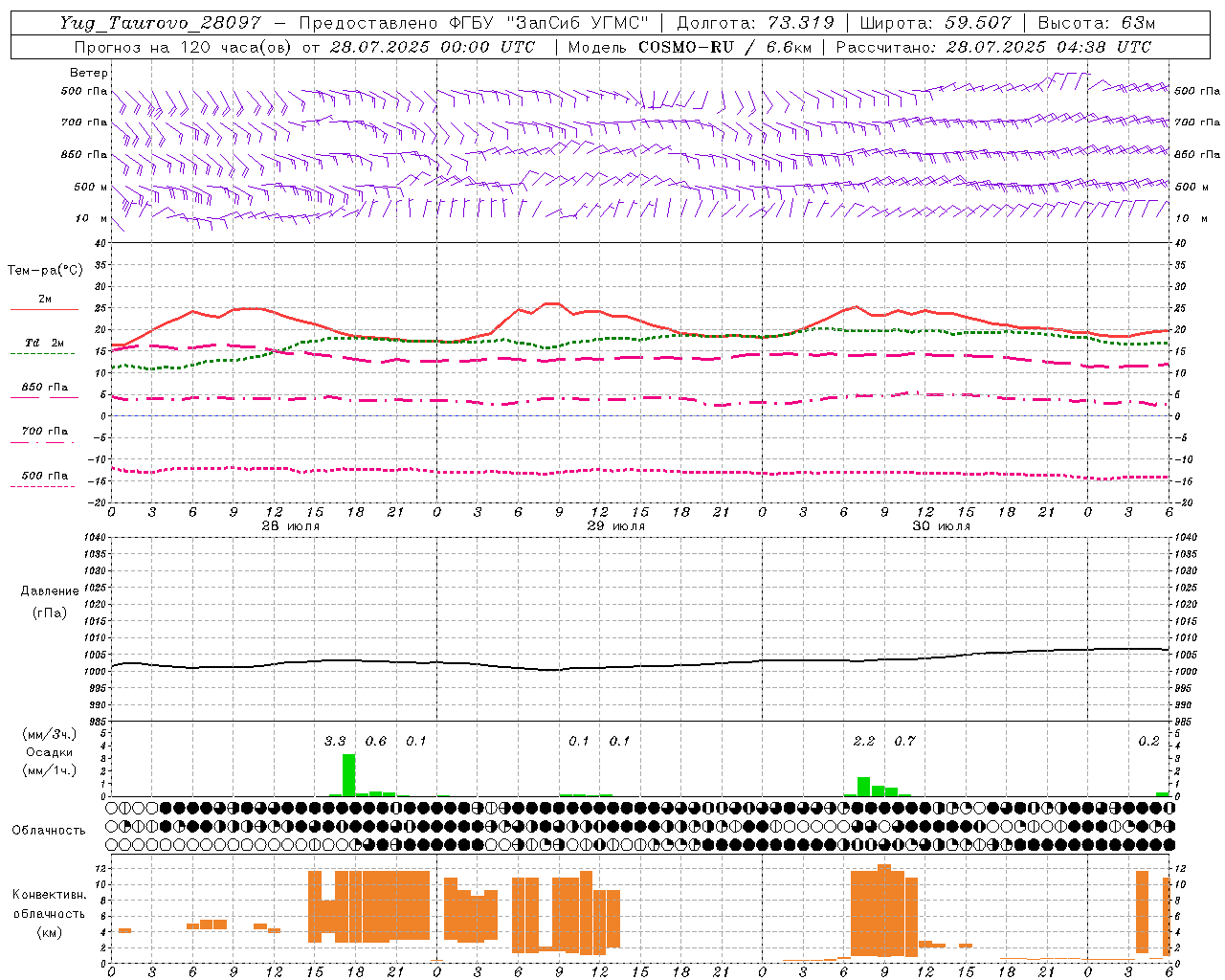Select the '(мм/3ч.)' precipitation unit label
The width and height of the screenshot is (1225, 980).
(x=50, y=734)
